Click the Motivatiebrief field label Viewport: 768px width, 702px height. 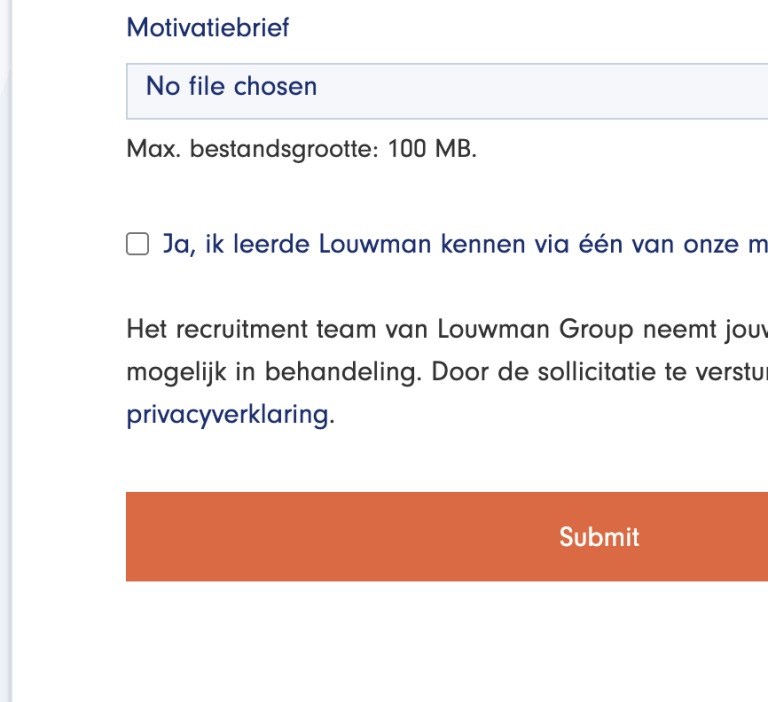(208, 27)
